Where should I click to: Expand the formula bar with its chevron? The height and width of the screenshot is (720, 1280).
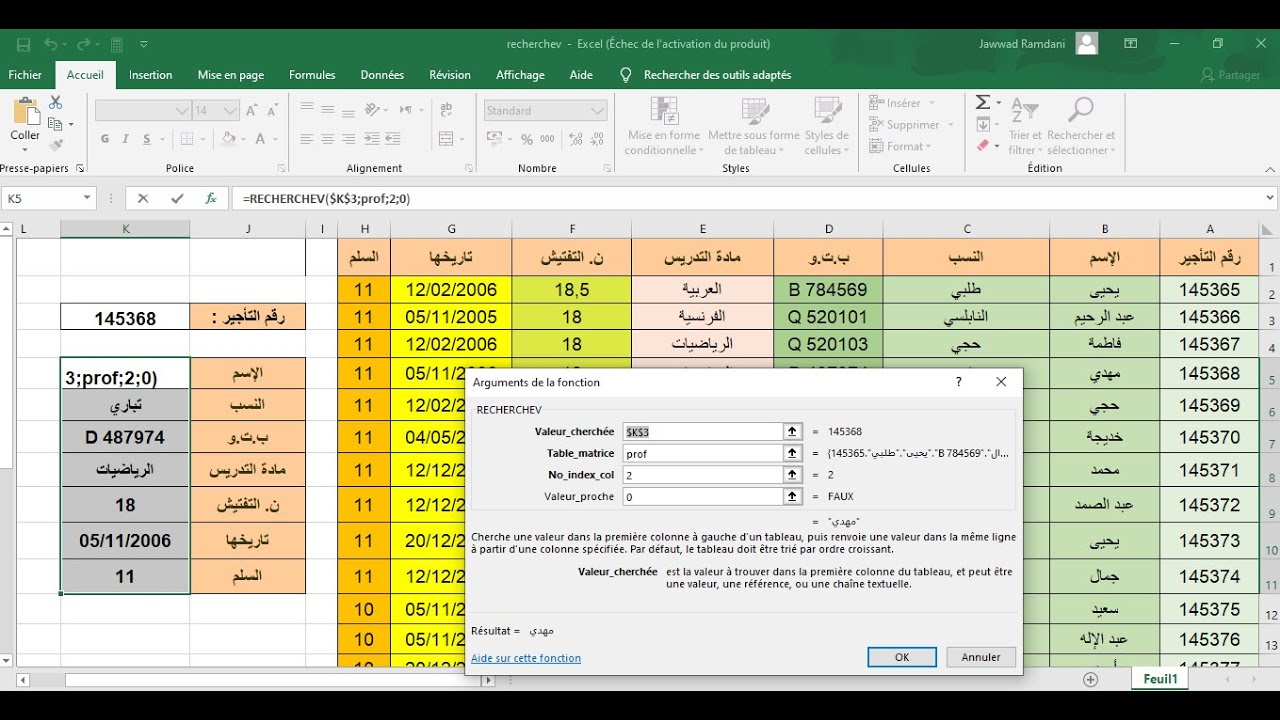(x=1270, y=199)
